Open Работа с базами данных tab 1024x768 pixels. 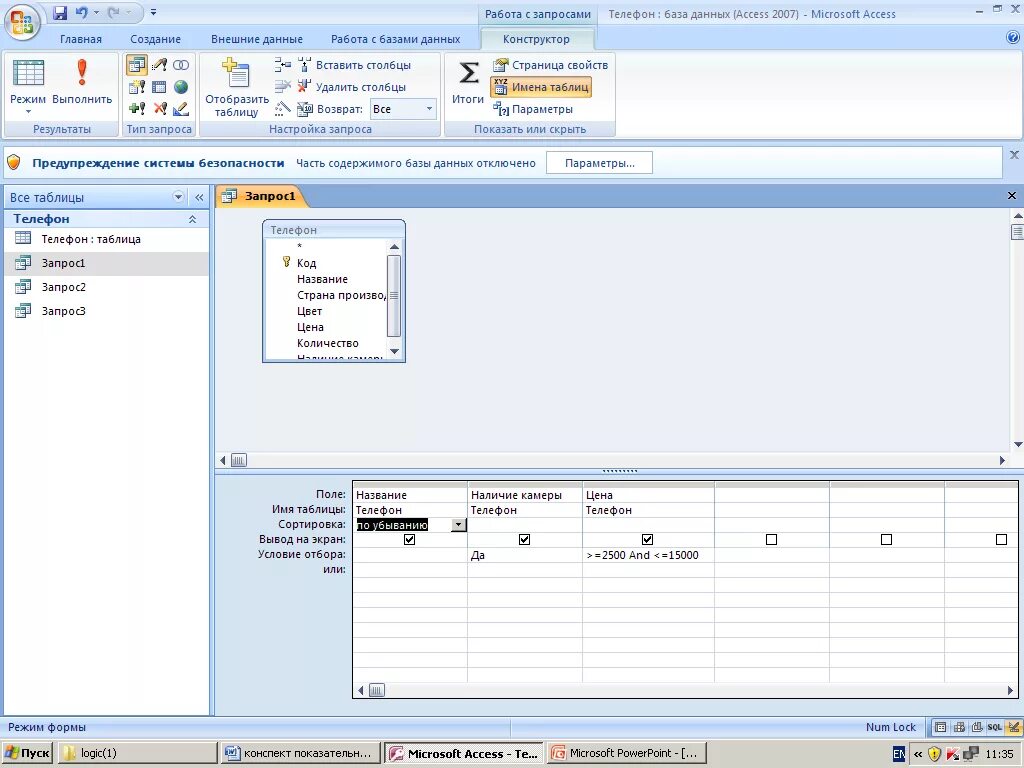pyautogui.click(x=396, y=39)
